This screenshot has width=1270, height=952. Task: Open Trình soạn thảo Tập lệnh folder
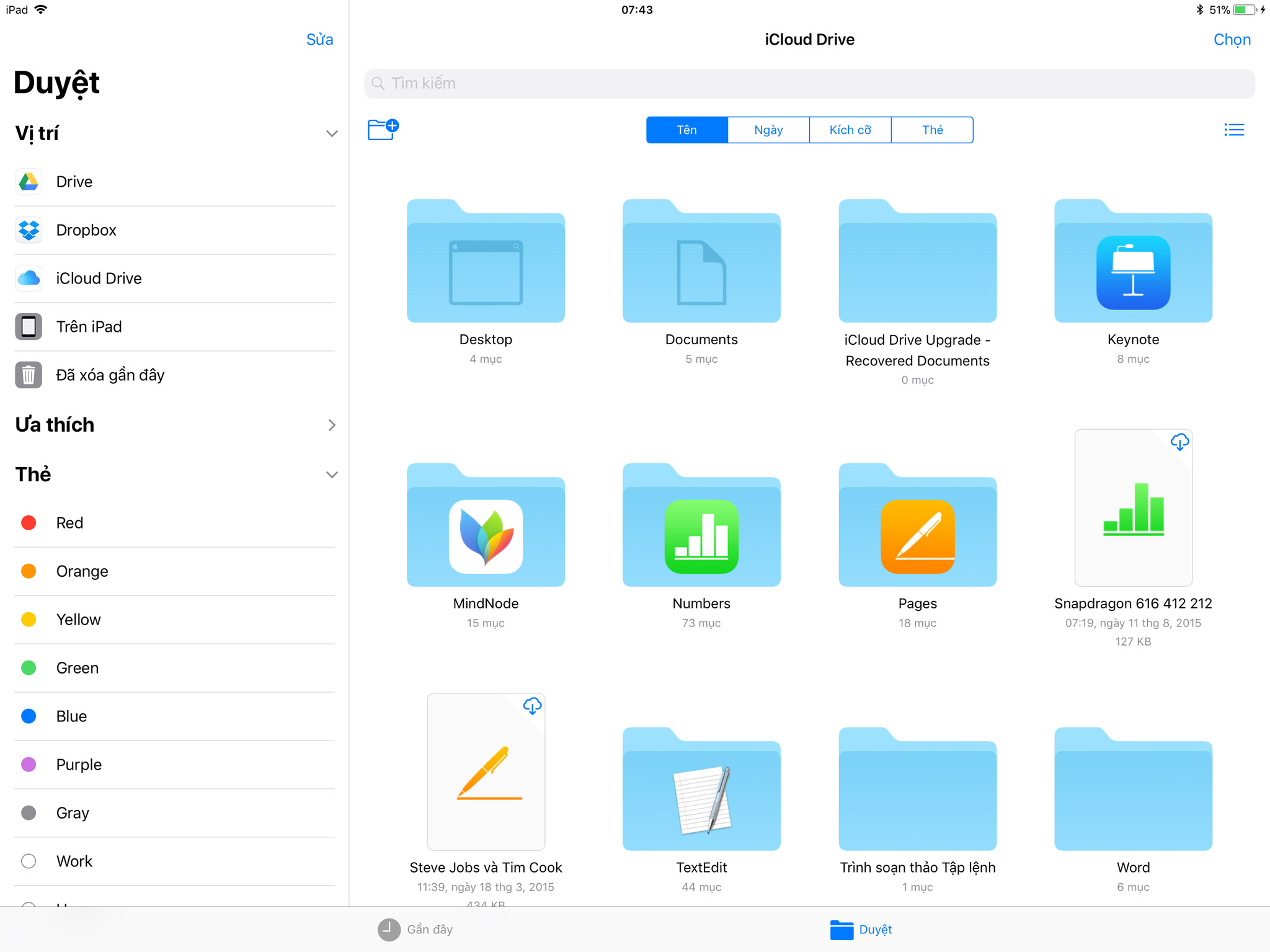tap(917, 789)
